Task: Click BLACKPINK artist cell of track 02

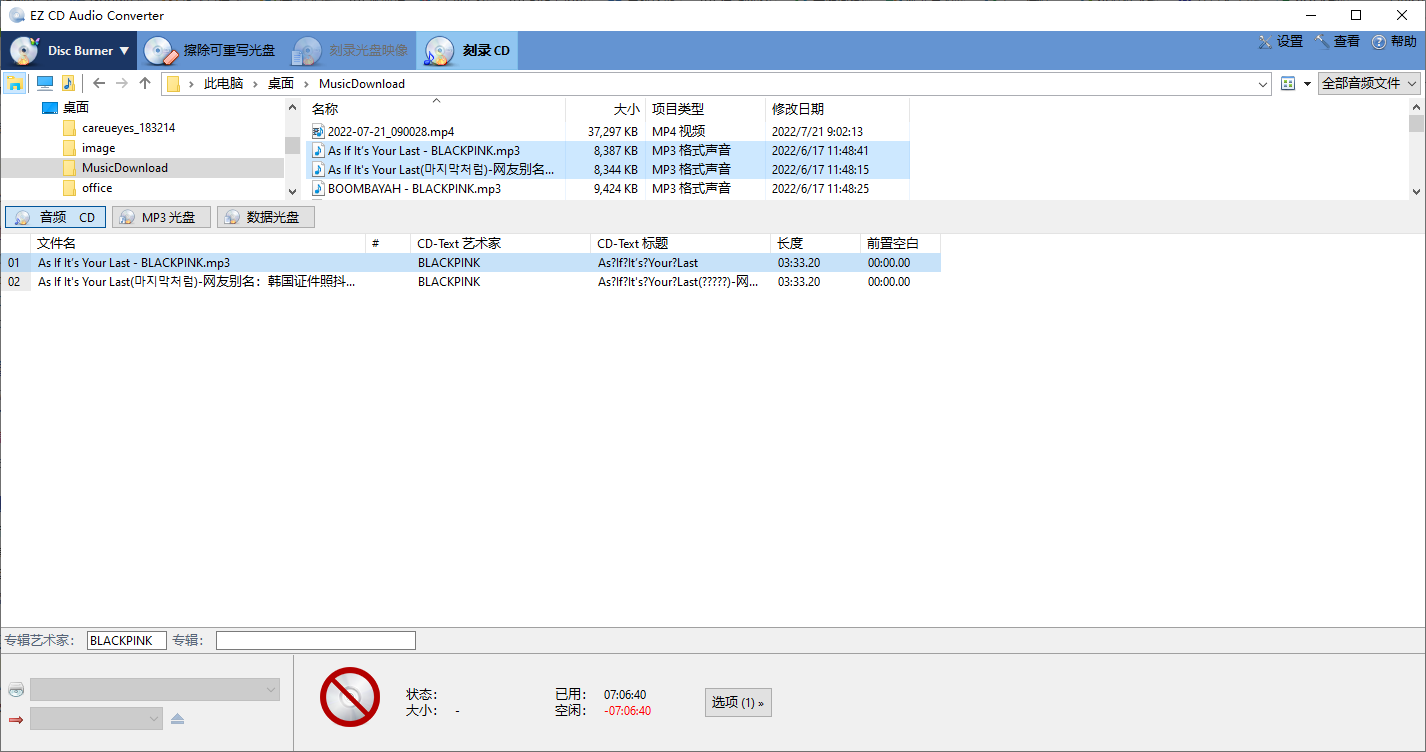Action: coord(449,282)
